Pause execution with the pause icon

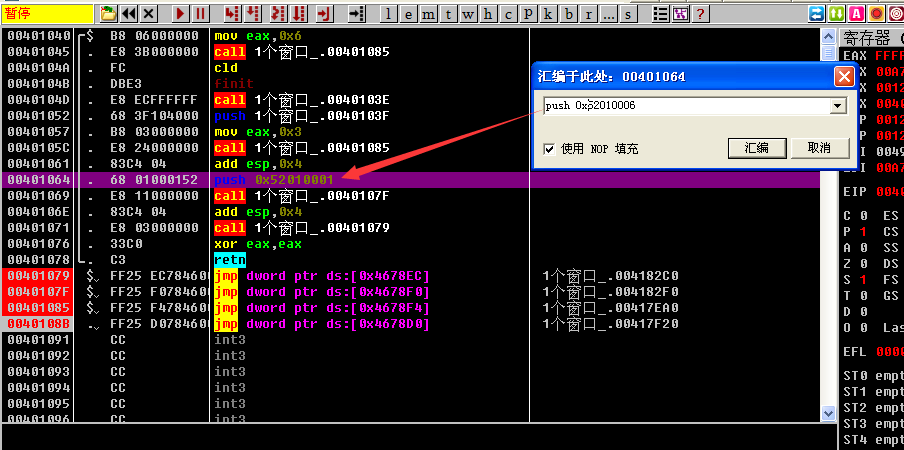coord(200,13)
